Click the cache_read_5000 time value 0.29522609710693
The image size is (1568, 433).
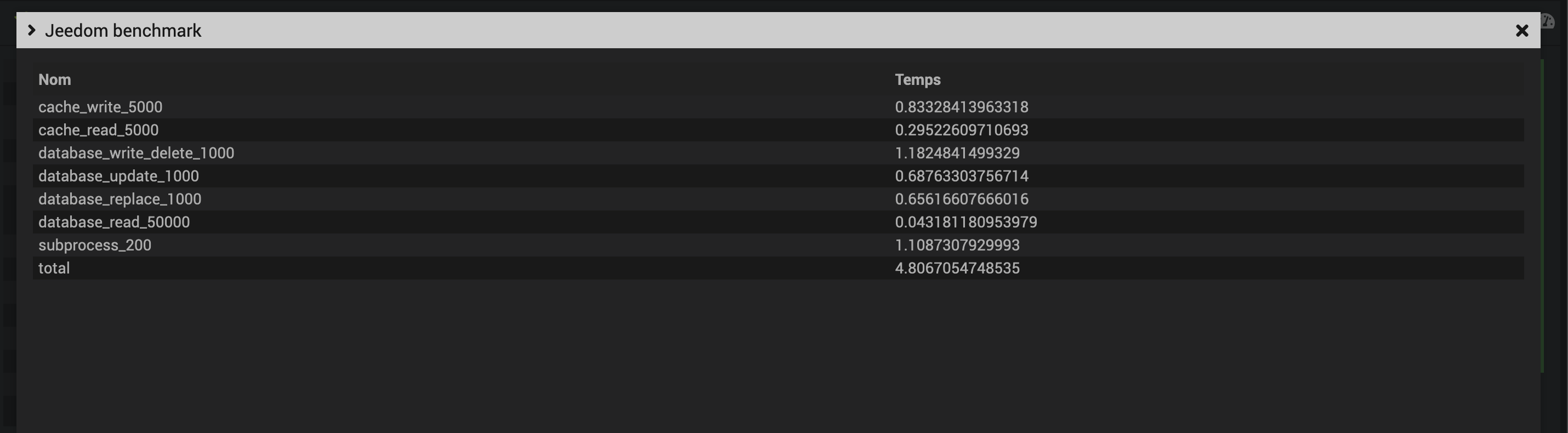(961, 130)
